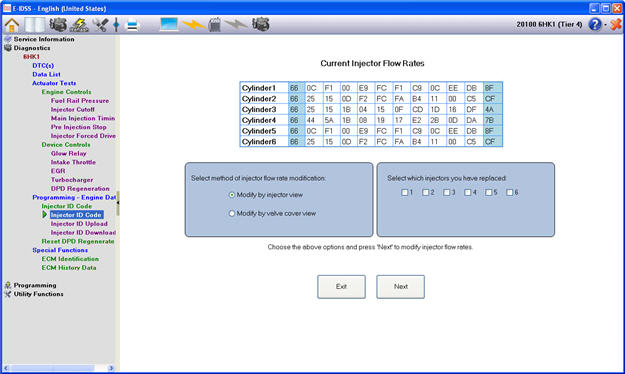Open Special Functions in the tree
Screen dimensions: 625x374
pyautogui.click(x=60, y=250)
